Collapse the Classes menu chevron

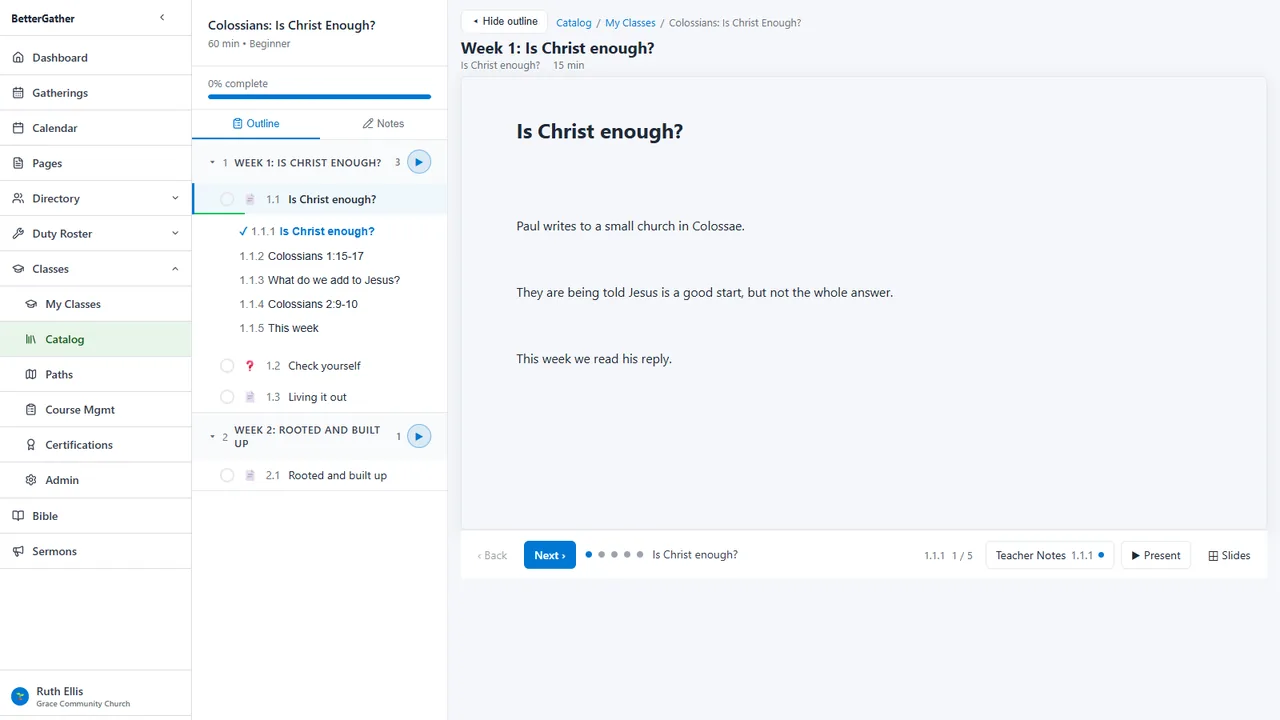pyautogui.click(x=175, y=269)
